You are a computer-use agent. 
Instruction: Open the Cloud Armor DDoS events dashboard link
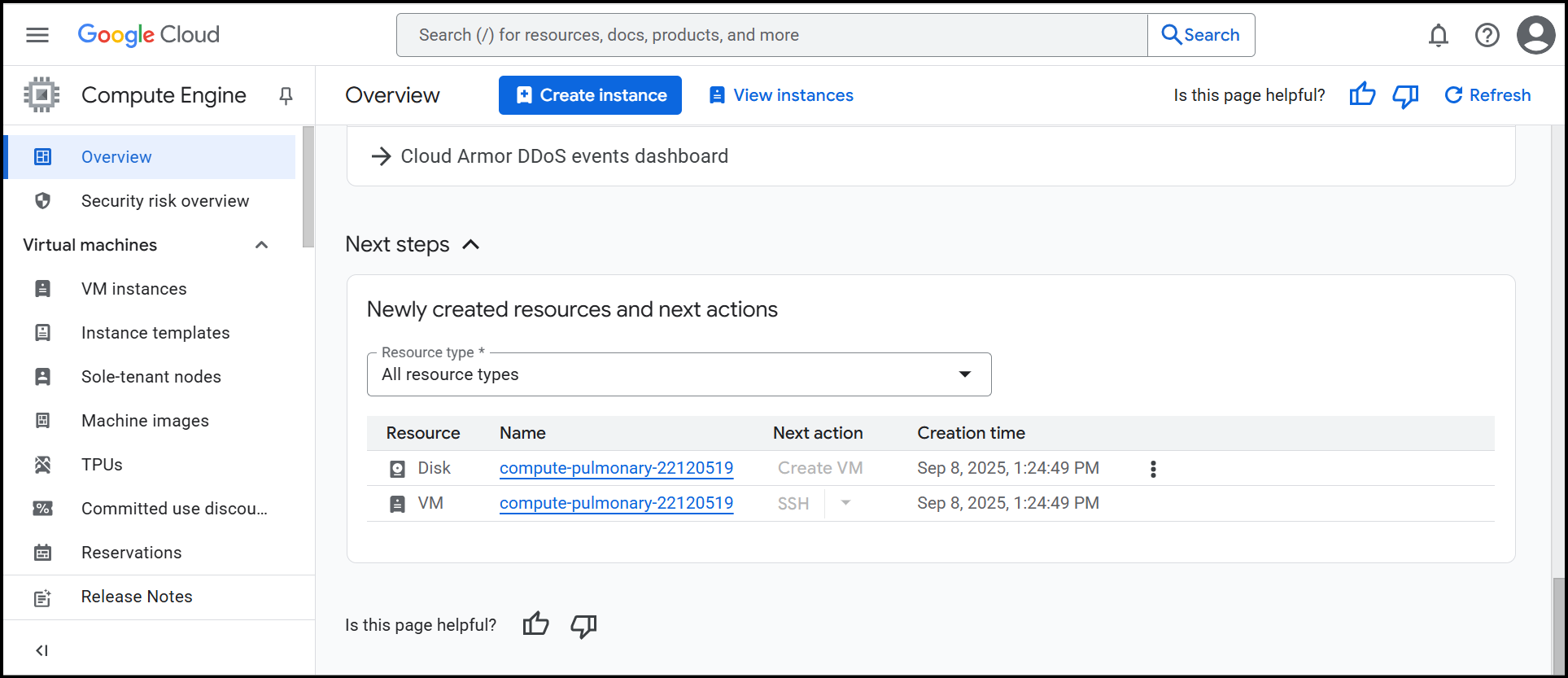point(564,156)
